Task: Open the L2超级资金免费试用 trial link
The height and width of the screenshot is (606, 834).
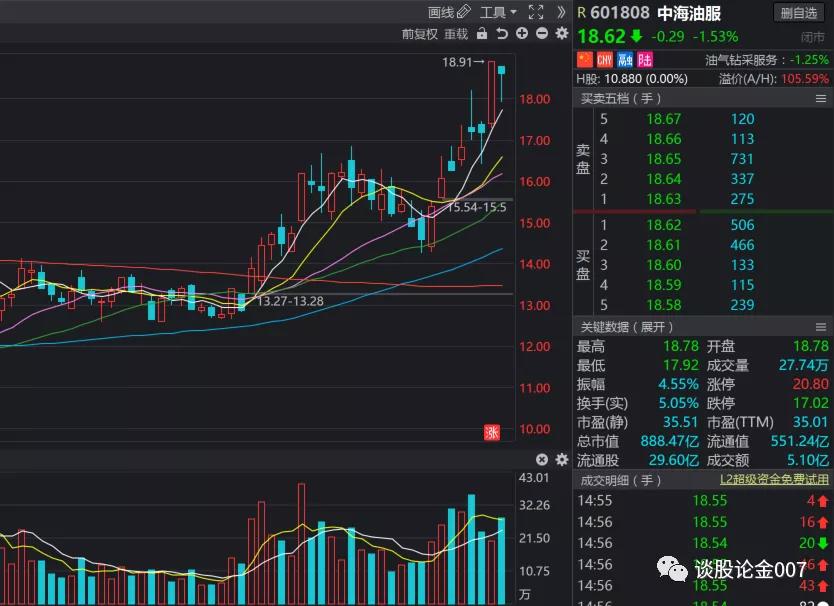Action: click(x=774, y=480)
